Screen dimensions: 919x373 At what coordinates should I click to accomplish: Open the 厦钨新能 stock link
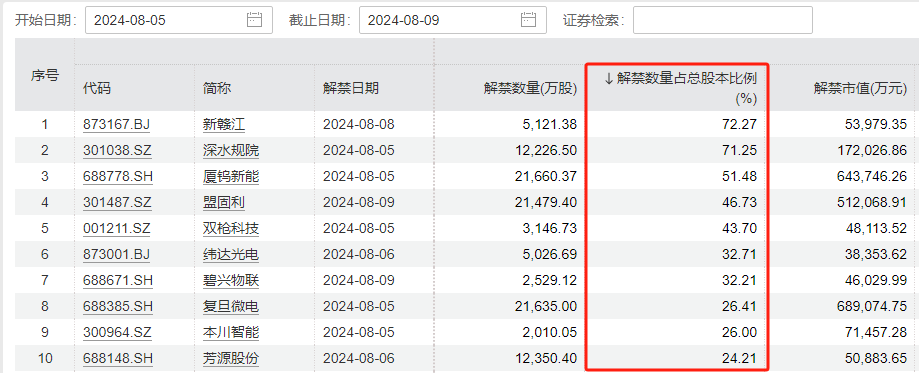[x=230, y=177]
